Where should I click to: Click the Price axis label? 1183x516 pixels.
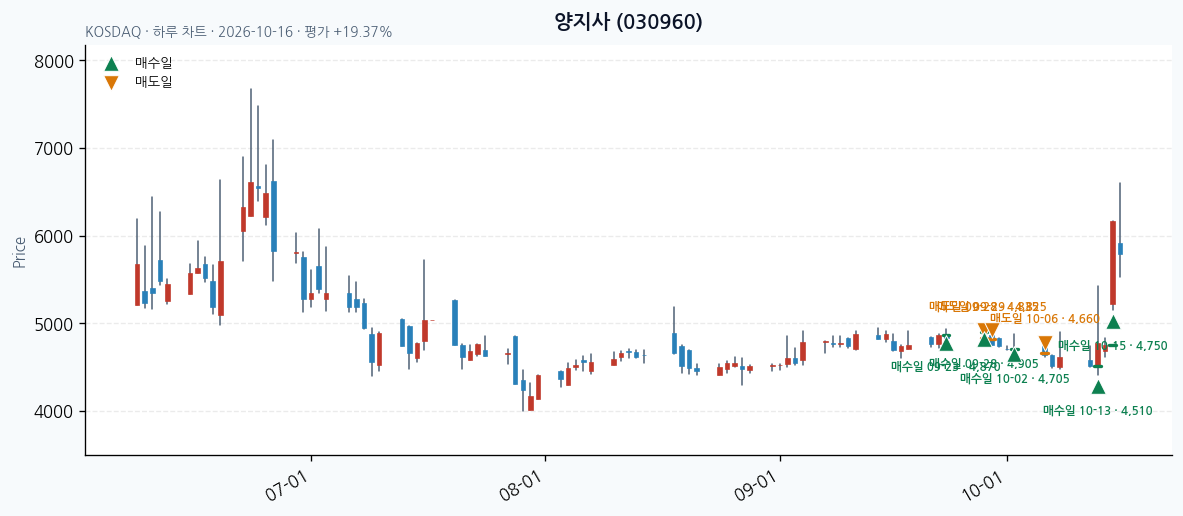(x=20, y=252)
